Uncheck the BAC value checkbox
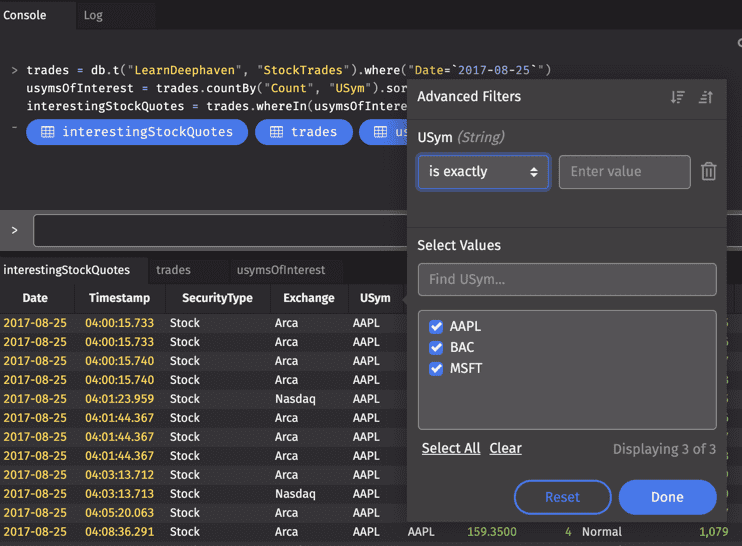The image size is (742, 546). 436,348
